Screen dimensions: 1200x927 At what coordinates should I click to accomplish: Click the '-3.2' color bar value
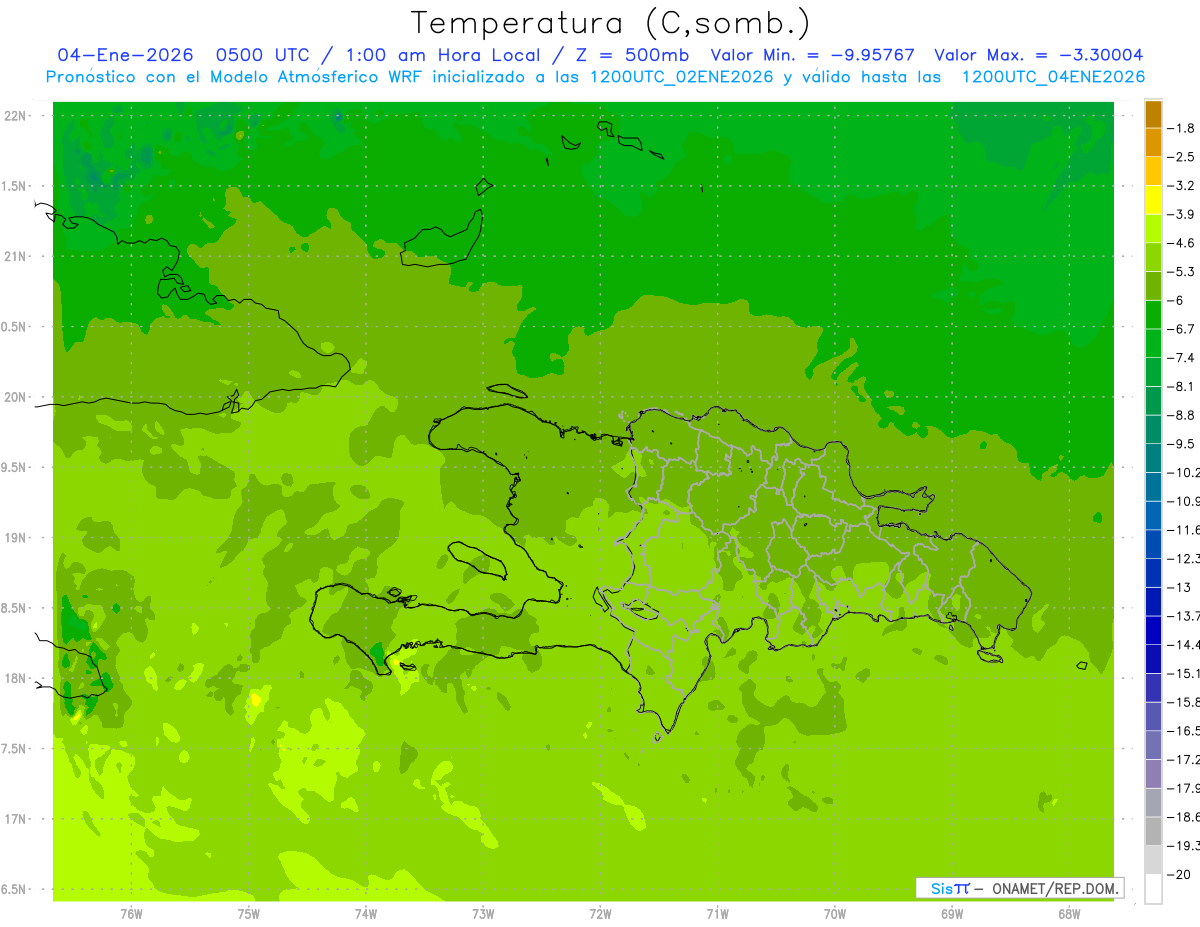point(1182,185)
